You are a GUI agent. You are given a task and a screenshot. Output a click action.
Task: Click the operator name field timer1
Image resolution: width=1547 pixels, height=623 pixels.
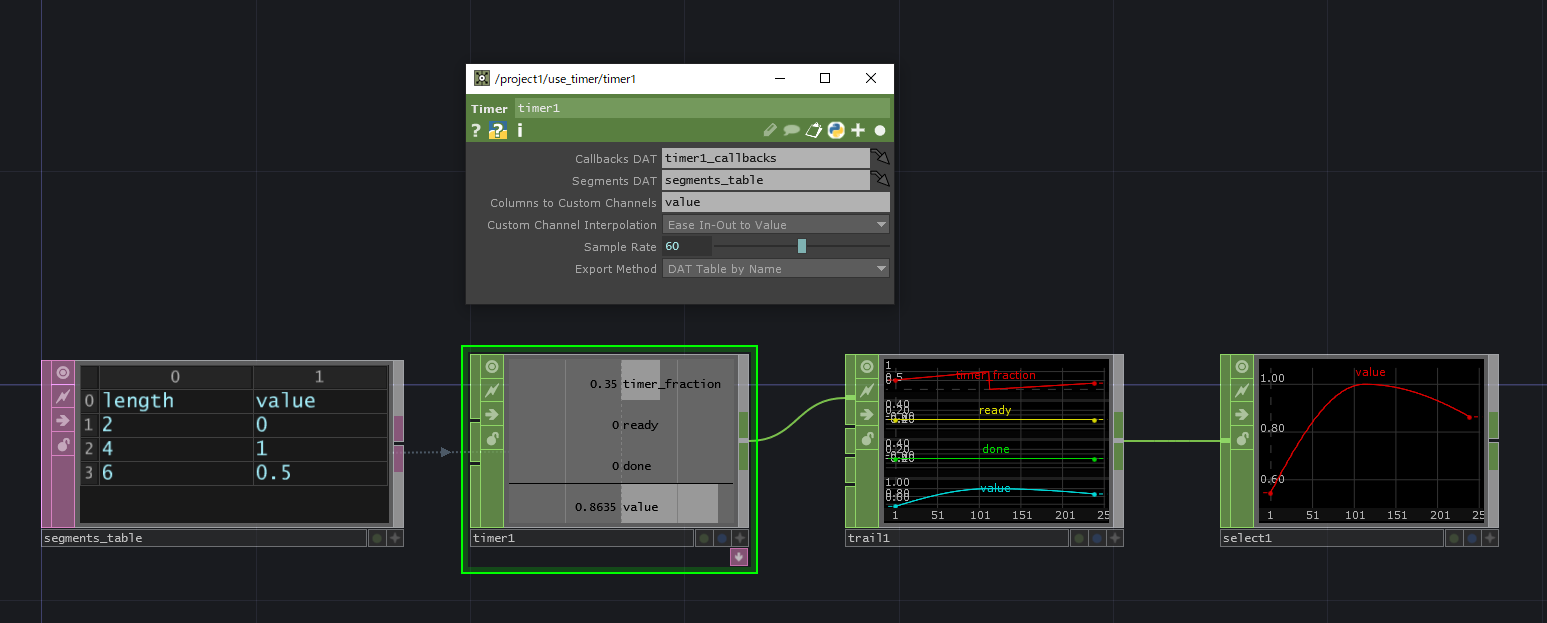tap(702, 108)
